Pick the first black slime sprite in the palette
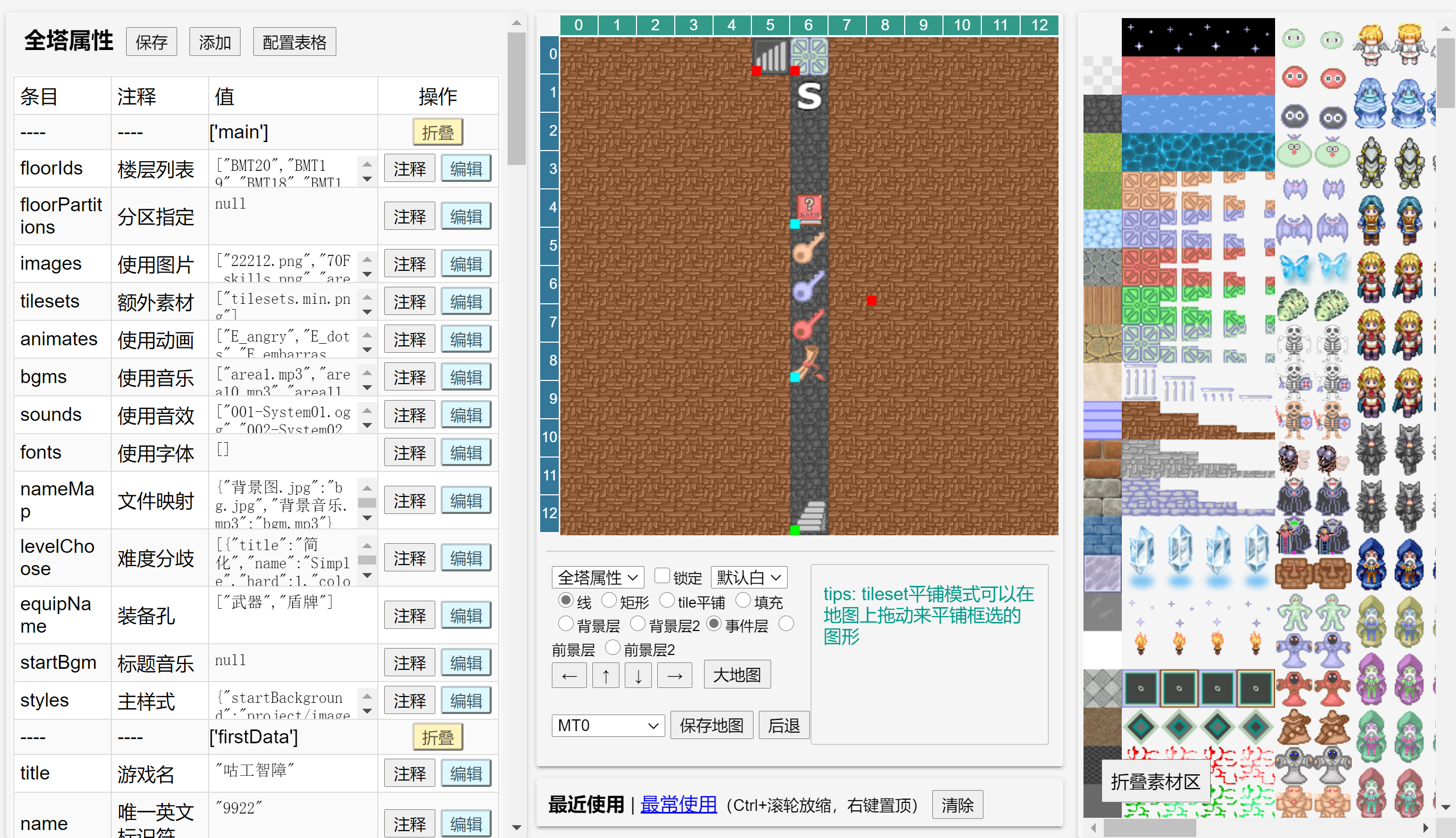The height and width of the screenshot is (838, 1456). coord(1294,117)
